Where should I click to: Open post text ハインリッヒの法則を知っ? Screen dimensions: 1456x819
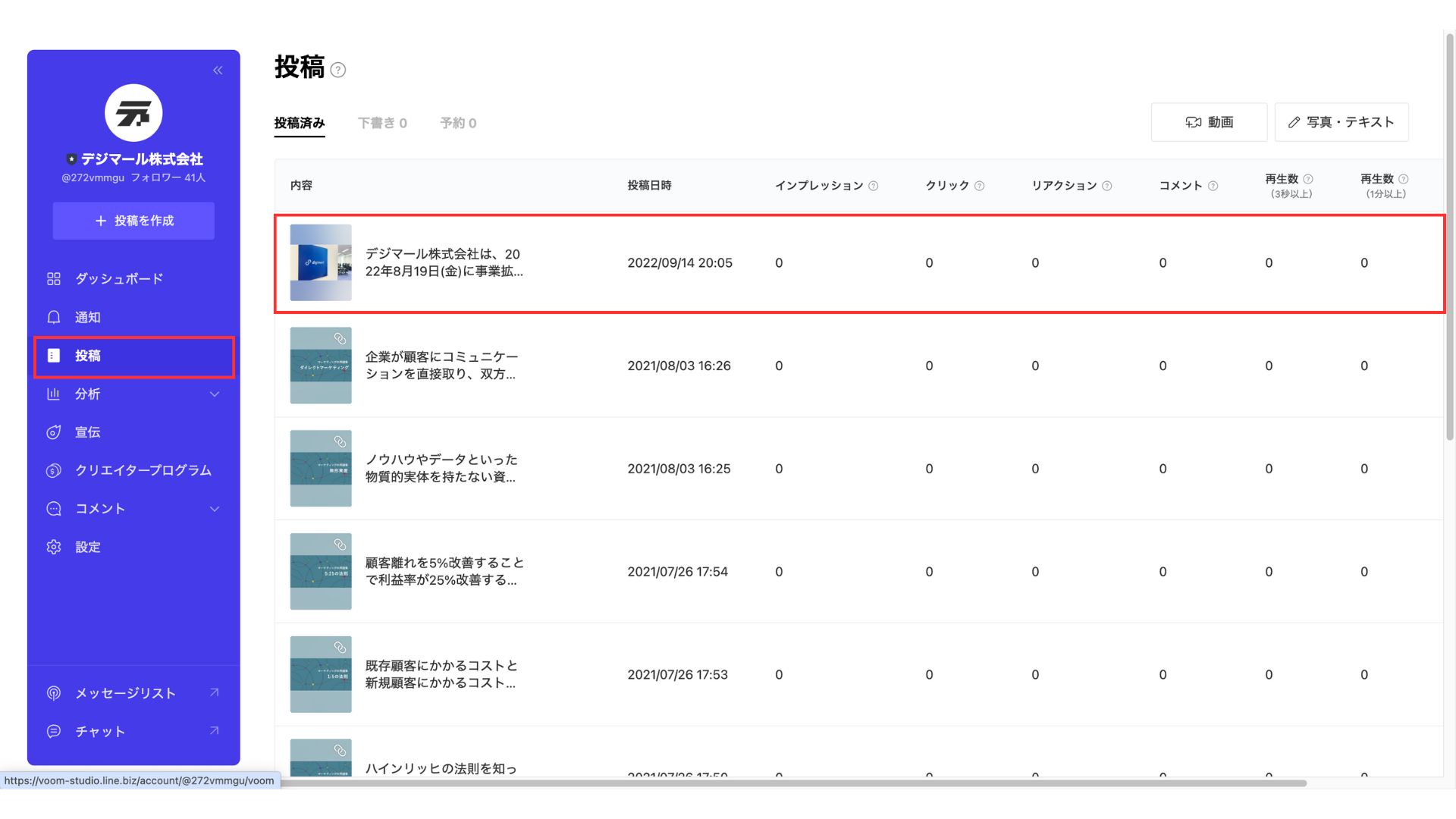[441, 768]
